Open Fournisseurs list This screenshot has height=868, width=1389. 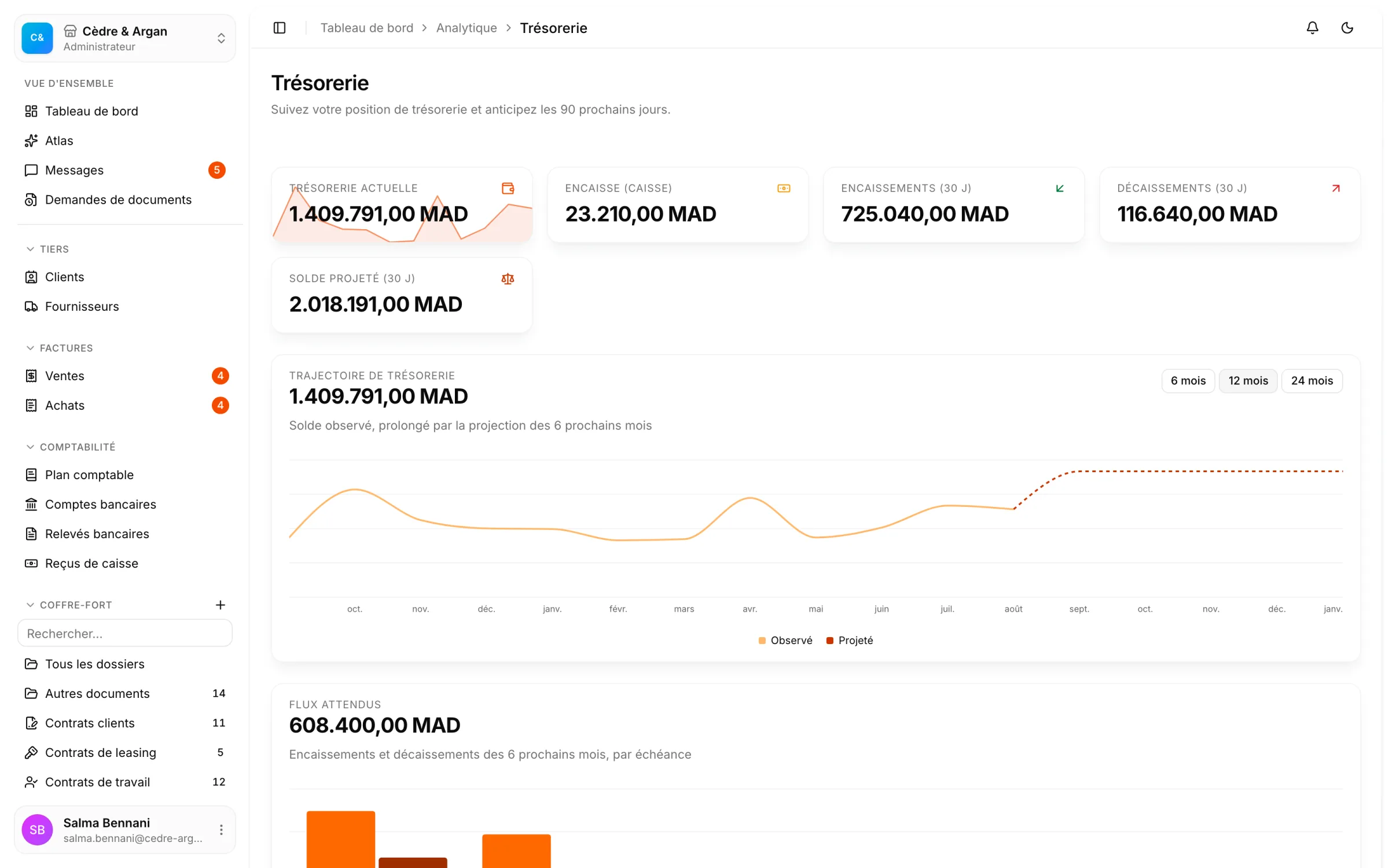click(x=125, y=307)
